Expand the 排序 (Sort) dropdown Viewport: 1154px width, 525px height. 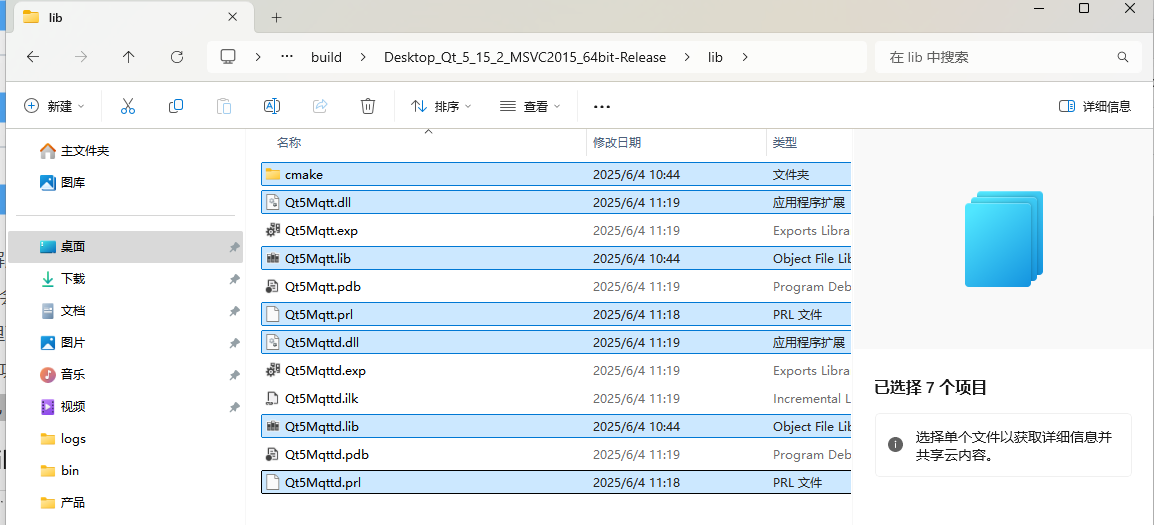pyautogui.click(x=441, y=106)
